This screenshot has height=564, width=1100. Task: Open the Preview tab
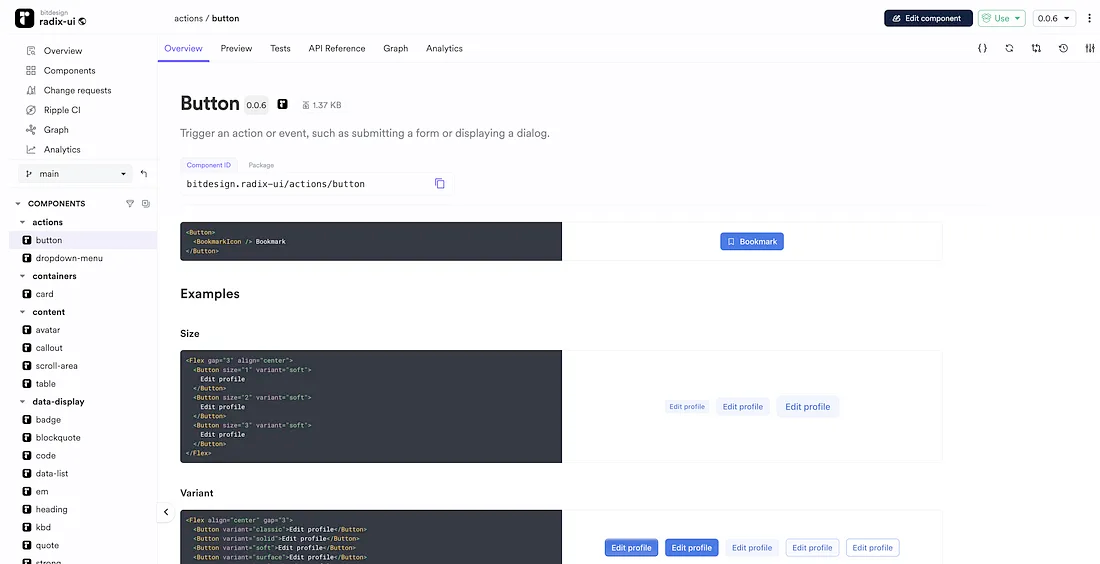click(236, 48)
